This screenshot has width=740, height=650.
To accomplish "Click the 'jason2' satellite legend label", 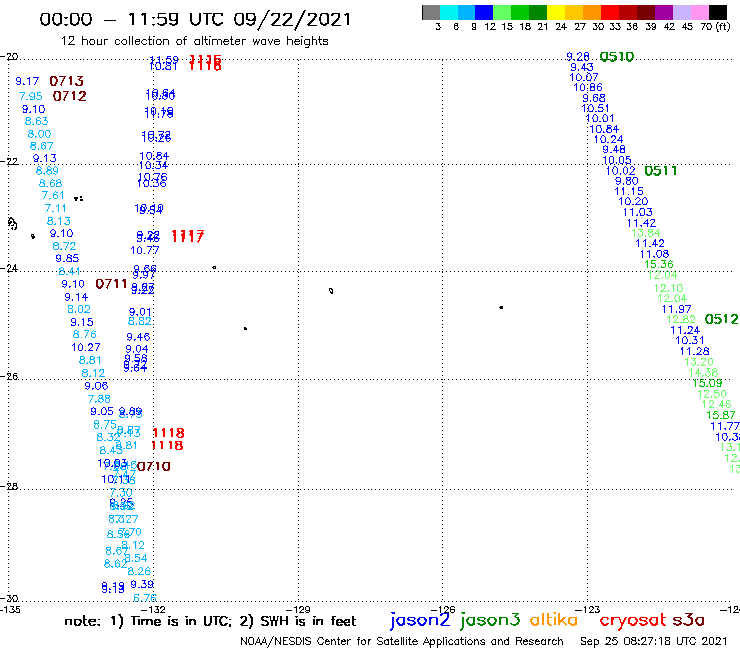I will pyautogui.click(x=420, y=620).
